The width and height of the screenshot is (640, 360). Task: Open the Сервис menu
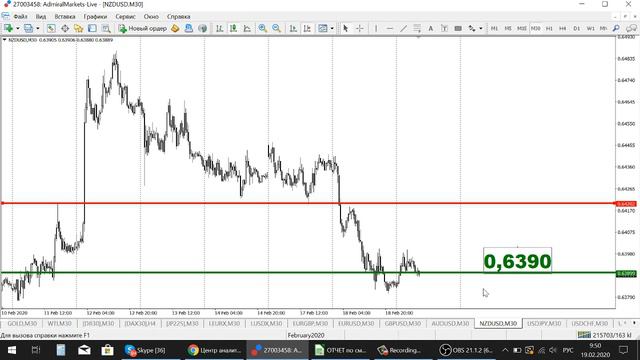pos(125,17)
